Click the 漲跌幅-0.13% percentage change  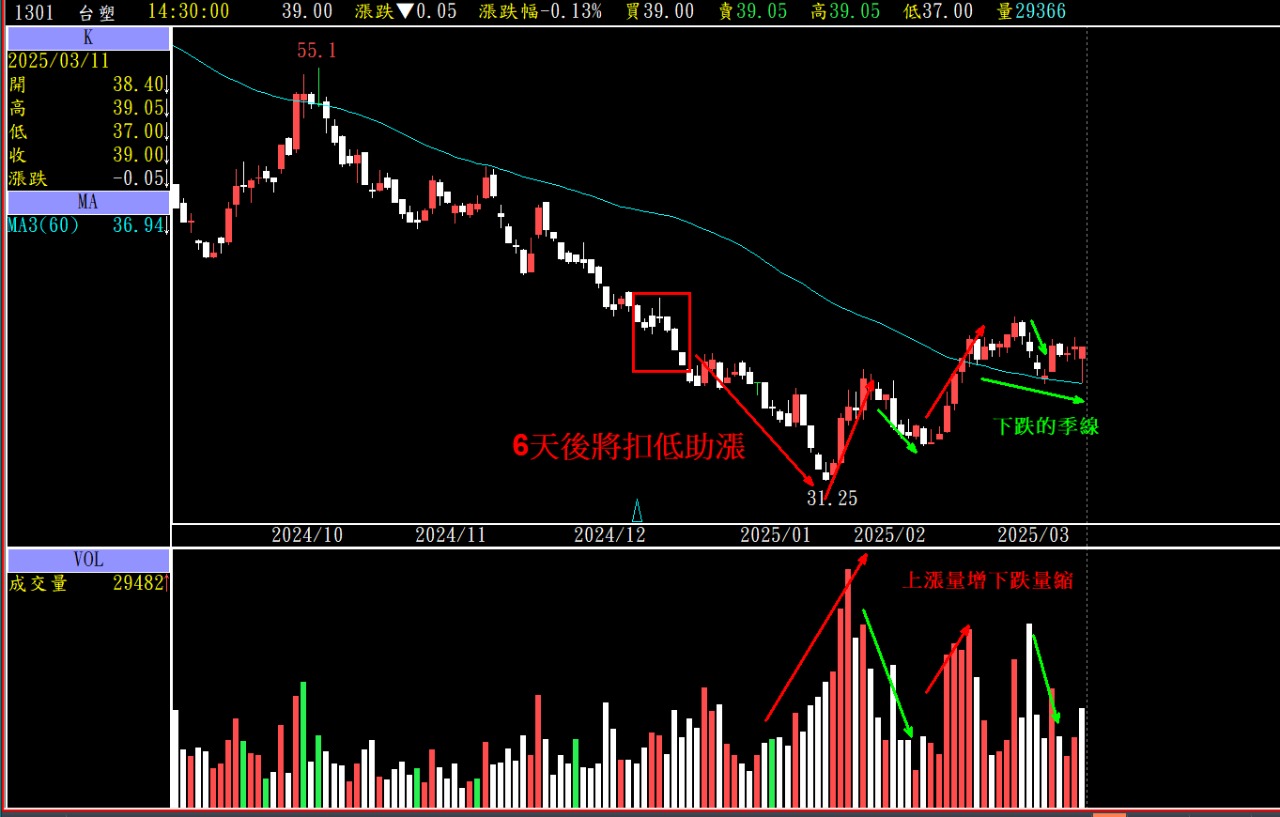coord(540,11)
